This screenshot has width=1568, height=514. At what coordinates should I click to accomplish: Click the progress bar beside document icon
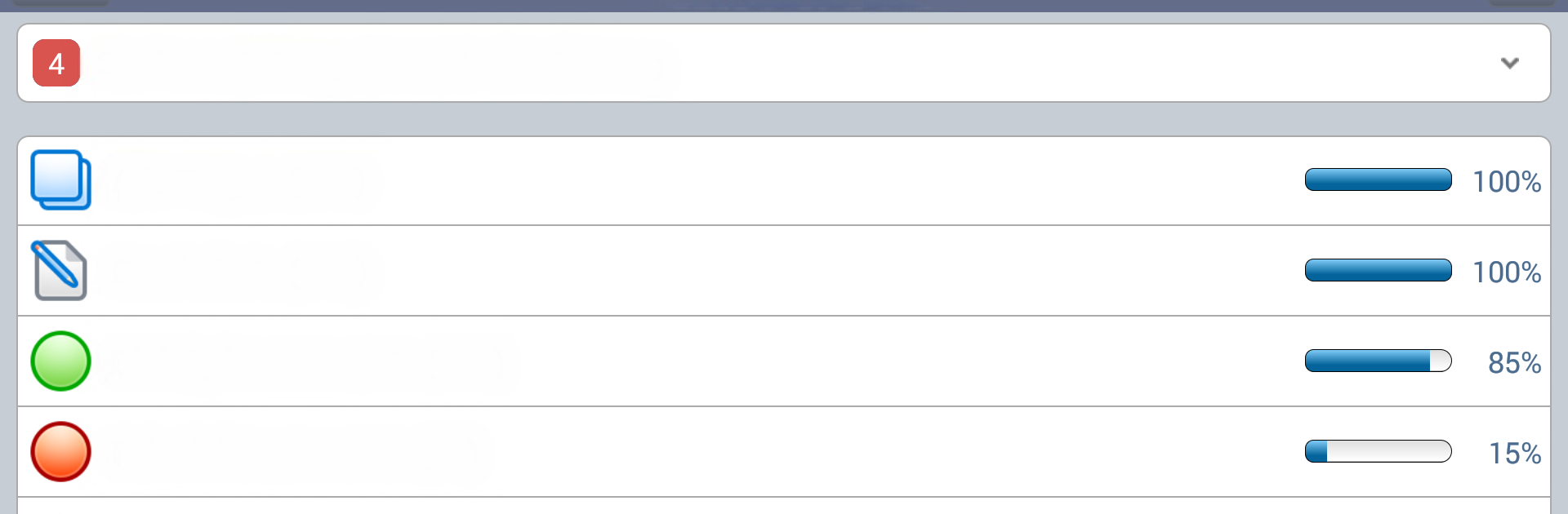coord(1378,270)
